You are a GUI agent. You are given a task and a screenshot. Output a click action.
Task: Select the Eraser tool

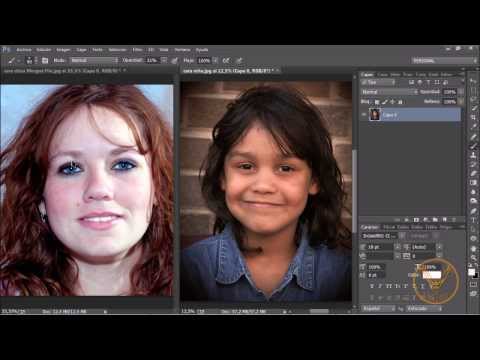(473, 173)
